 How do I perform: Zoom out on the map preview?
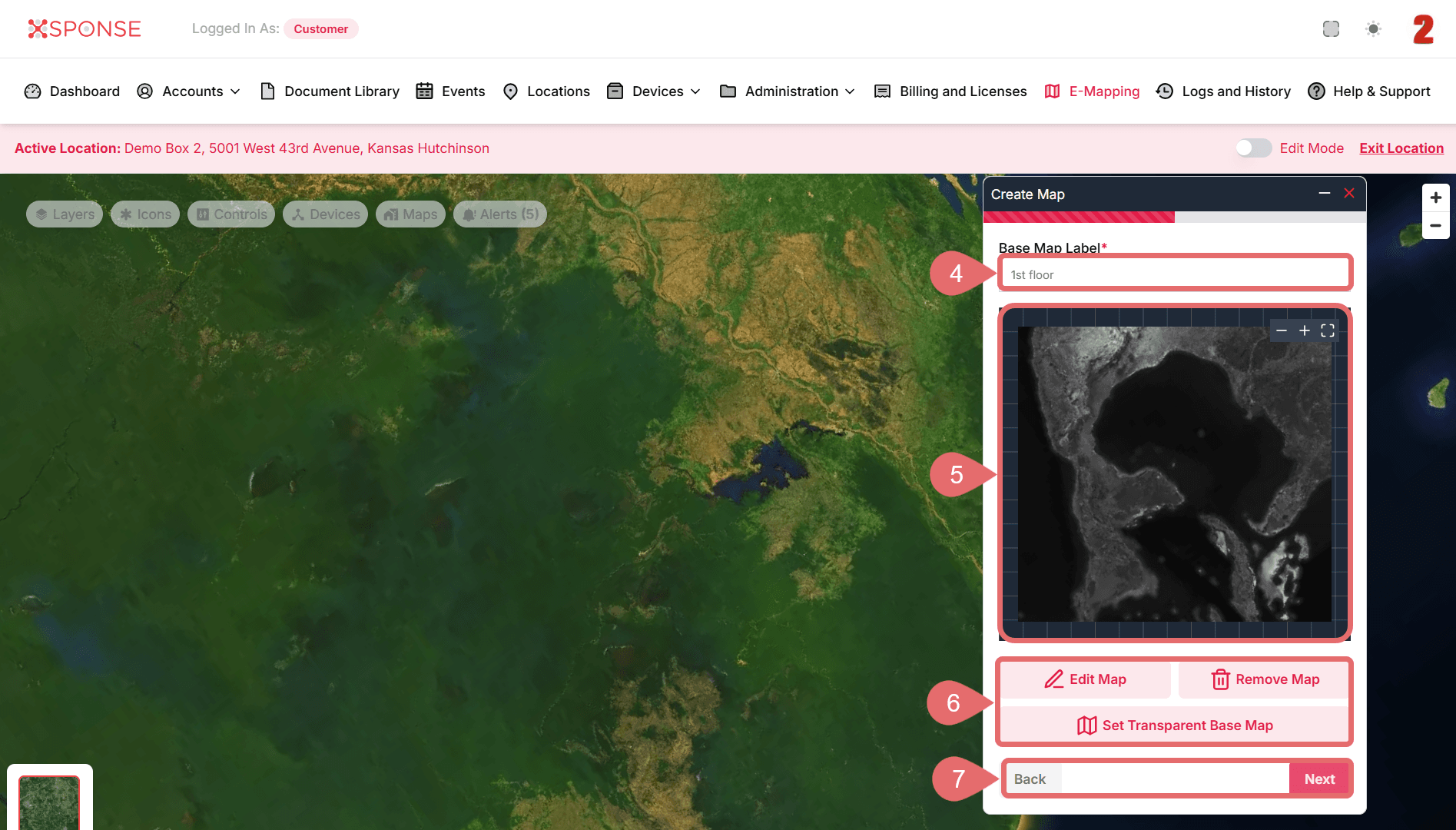click(1282, 330)
